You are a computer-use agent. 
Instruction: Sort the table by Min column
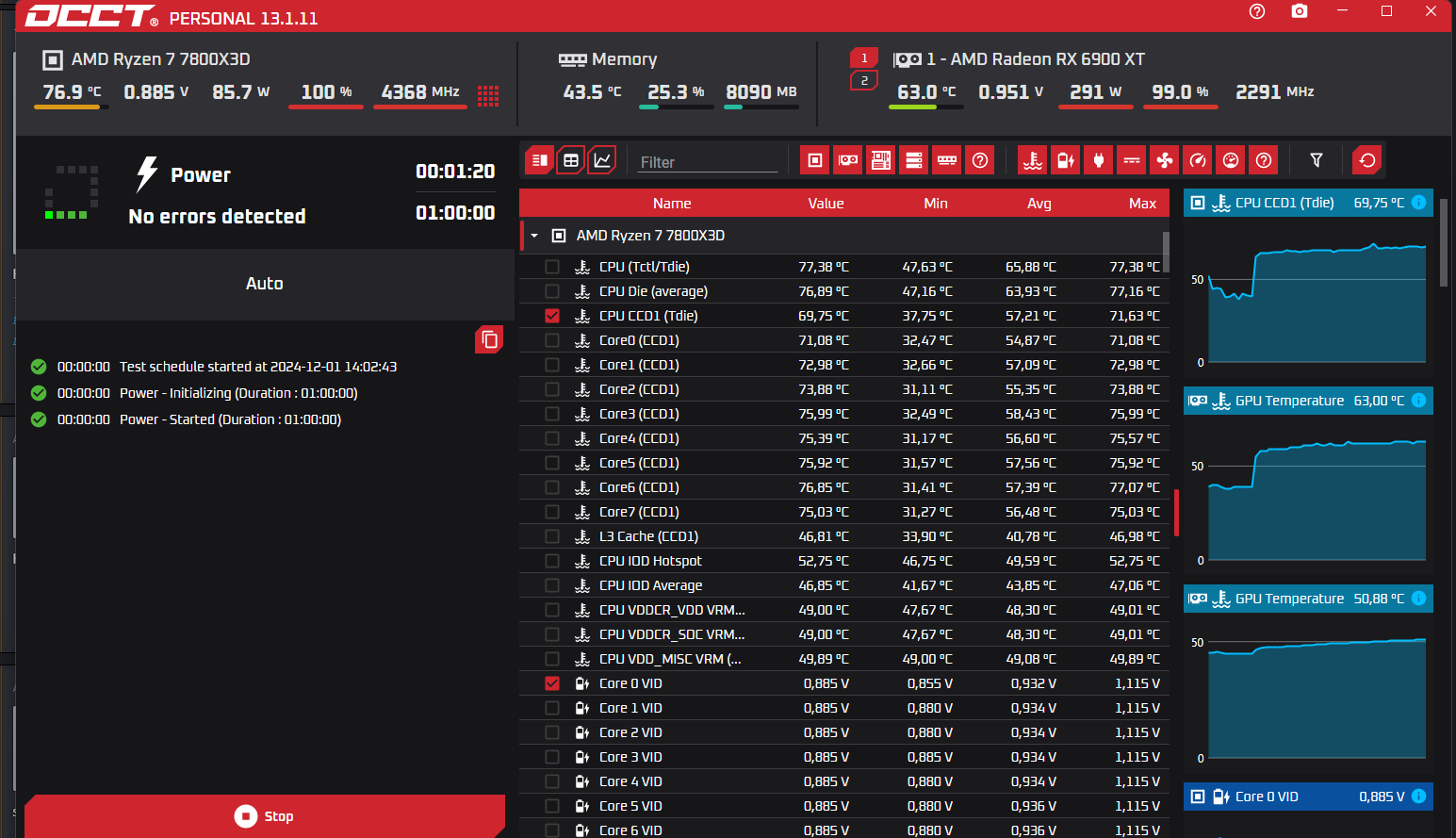(x=936, y=204)
